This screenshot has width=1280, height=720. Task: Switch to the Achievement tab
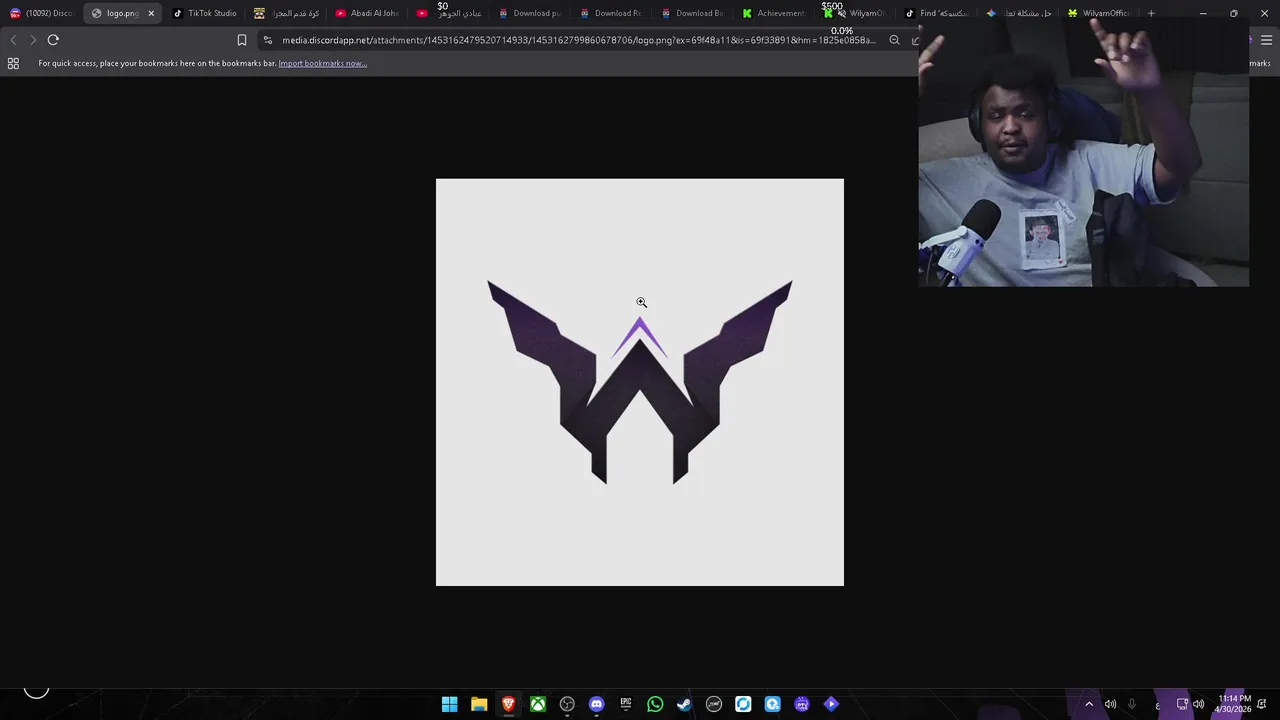(774, 13)
